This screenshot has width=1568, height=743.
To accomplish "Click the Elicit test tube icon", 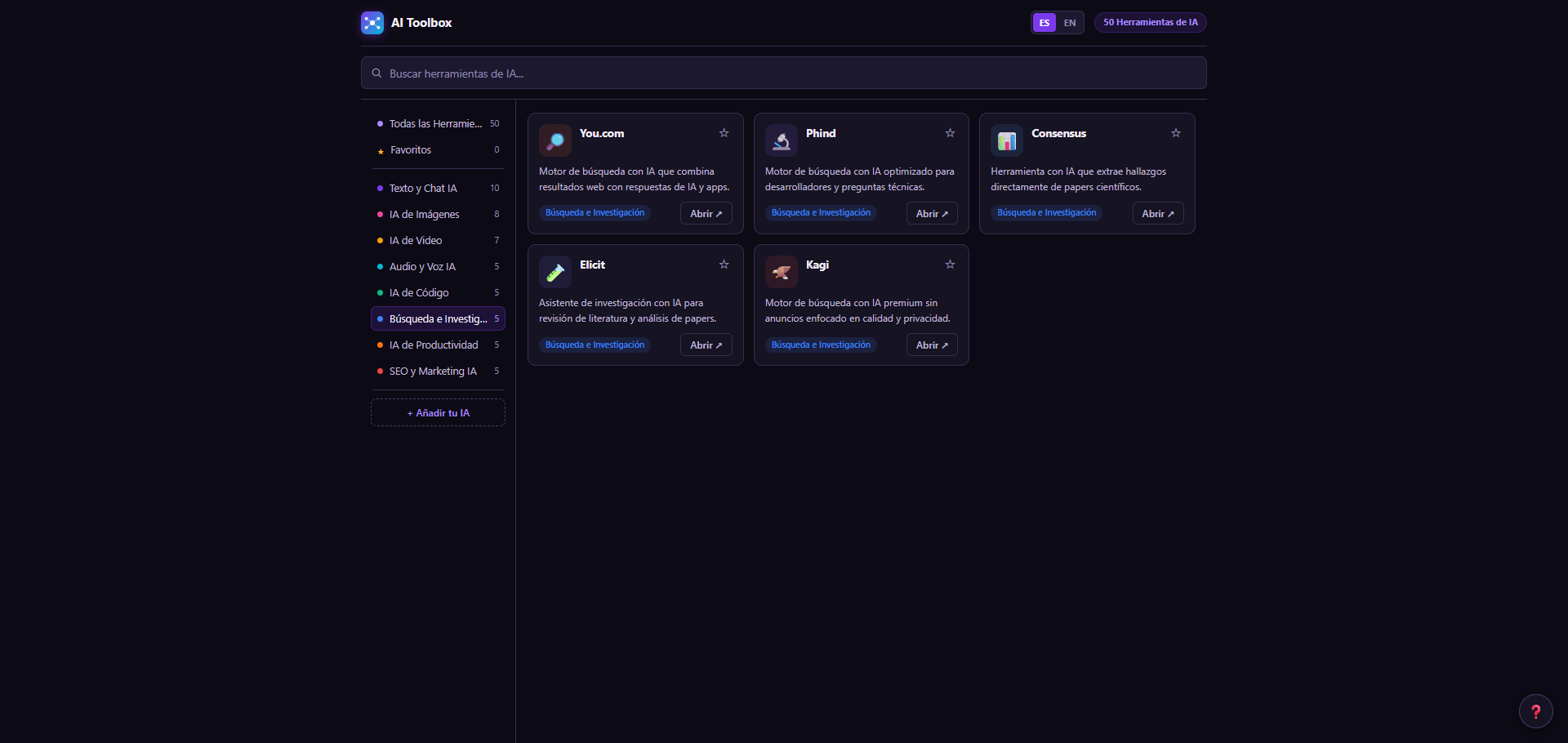I will coord(555,272).
